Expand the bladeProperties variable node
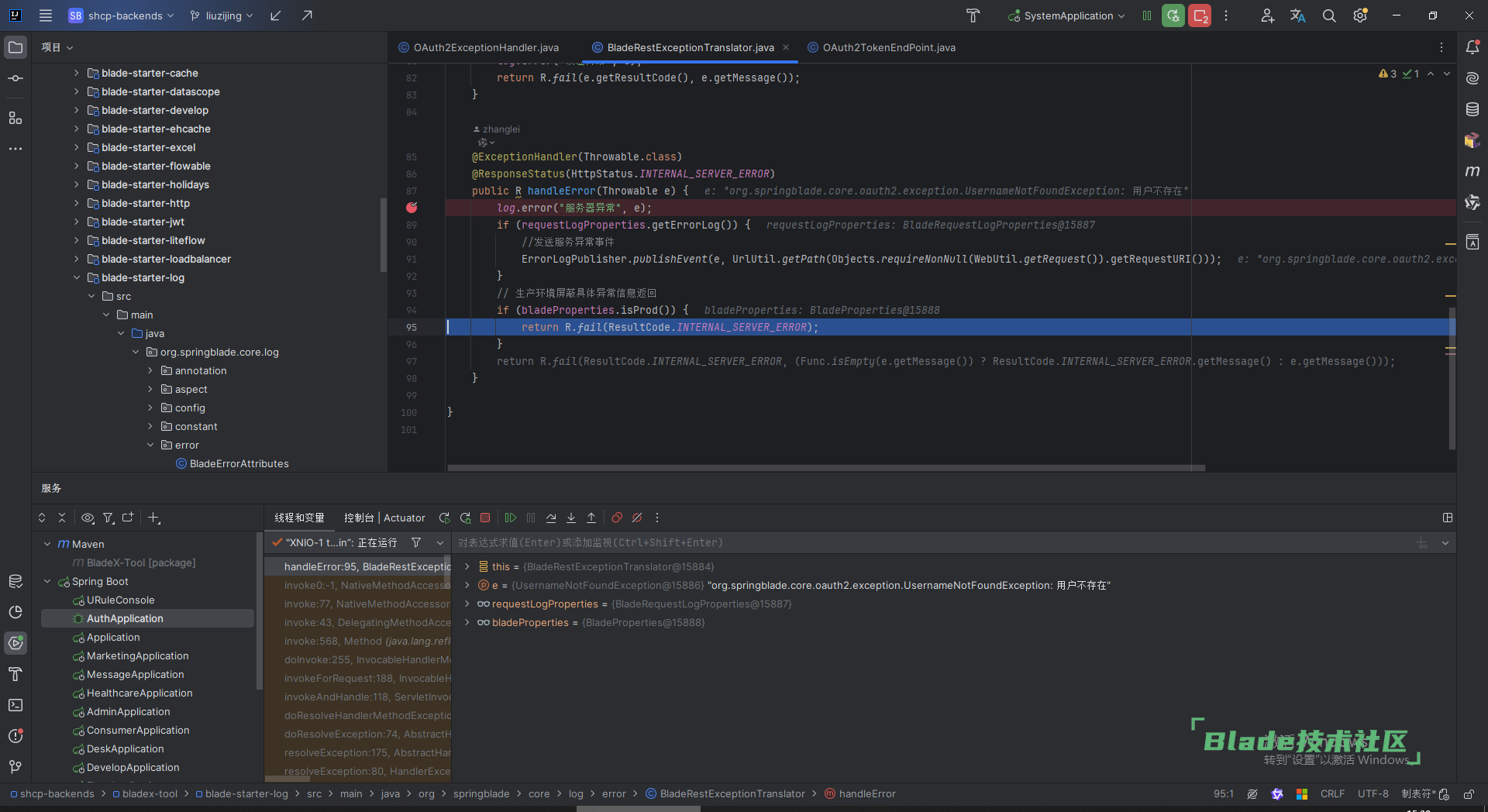Viewport: 1488px width, 812px height. pyautogui.click(x=467, y=622)
